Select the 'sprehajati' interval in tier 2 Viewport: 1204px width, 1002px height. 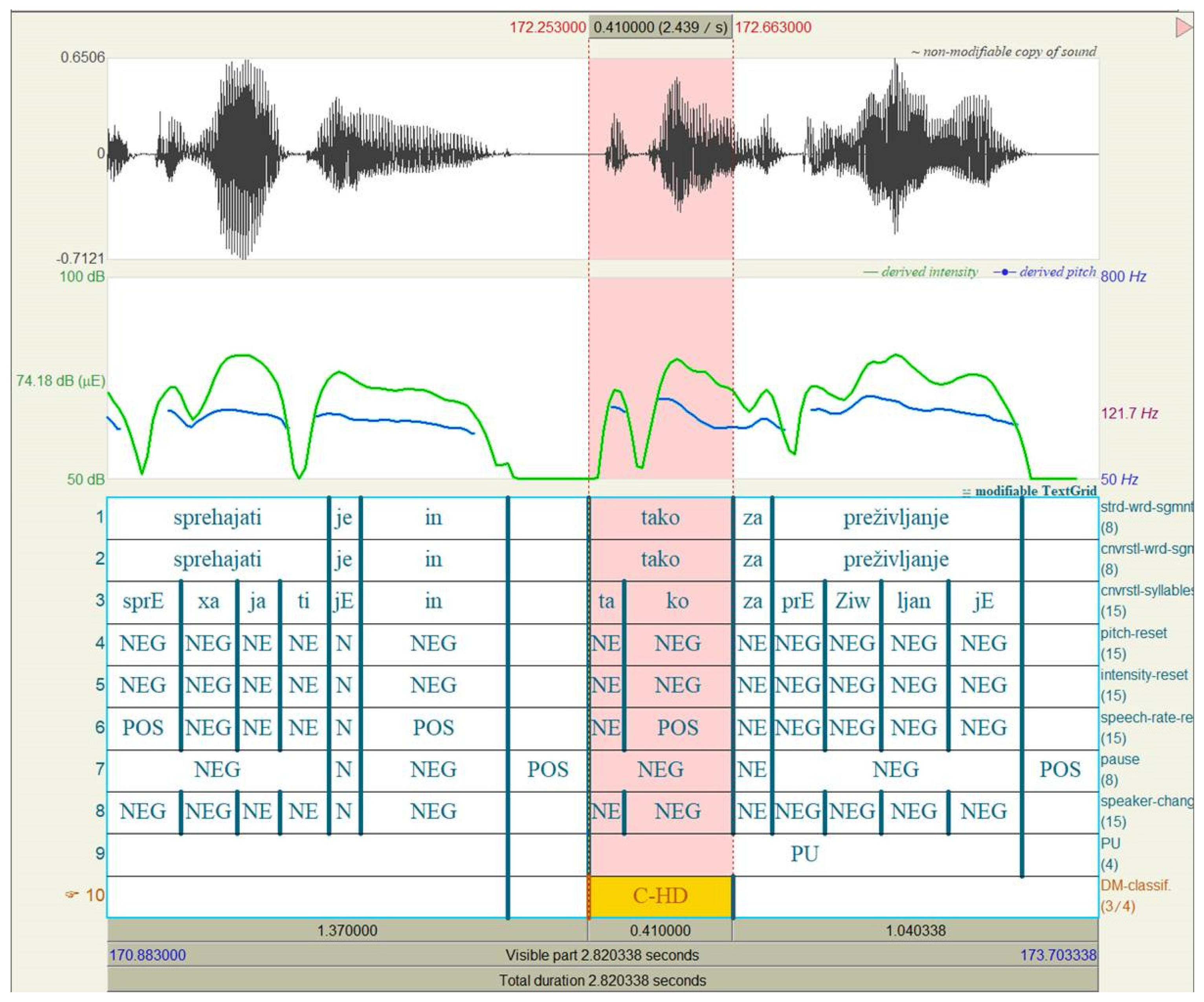(217, 559)
